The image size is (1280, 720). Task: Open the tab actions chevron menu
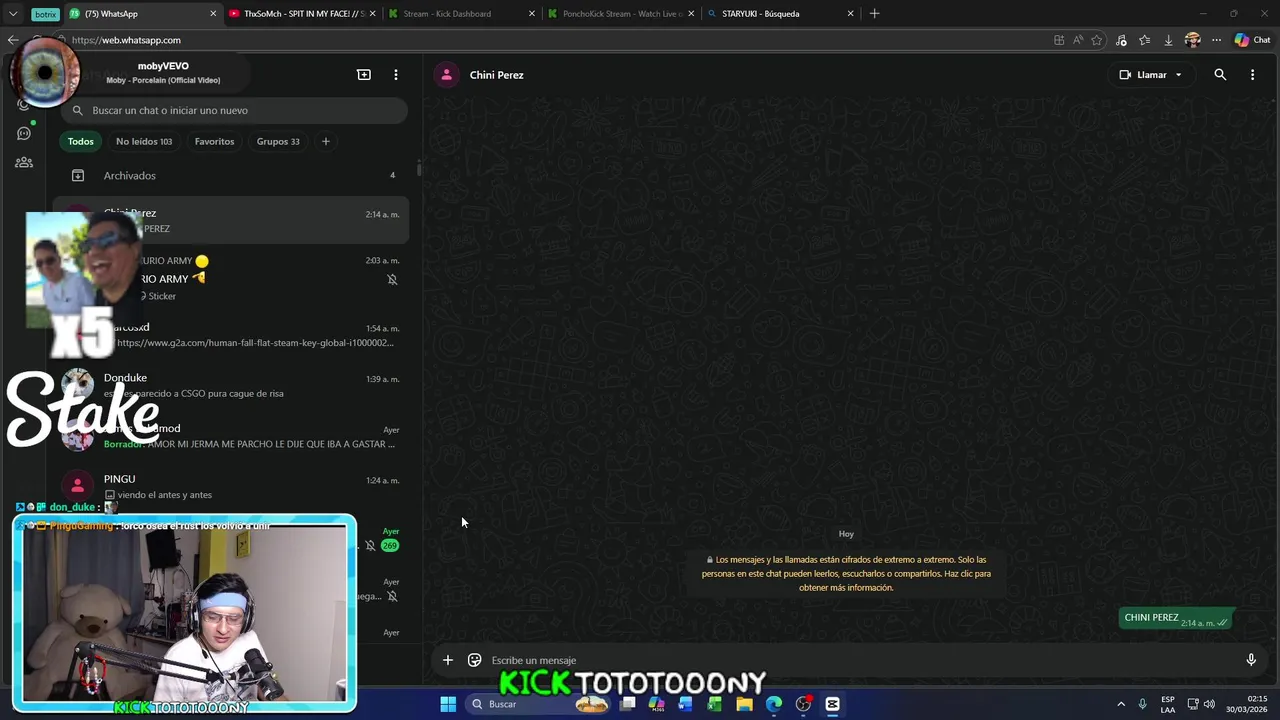(13, 14)
